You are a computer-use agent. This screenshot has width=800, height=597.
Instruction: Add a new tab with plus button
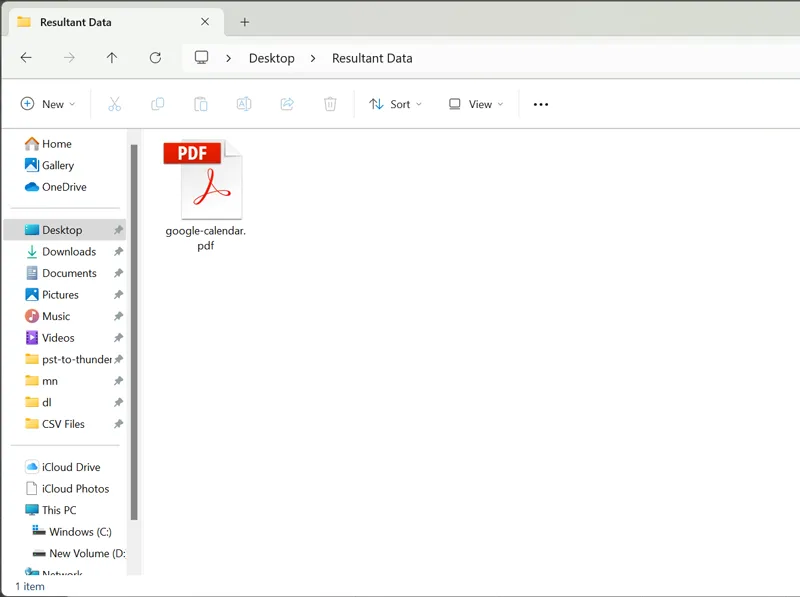coord(245,22)
